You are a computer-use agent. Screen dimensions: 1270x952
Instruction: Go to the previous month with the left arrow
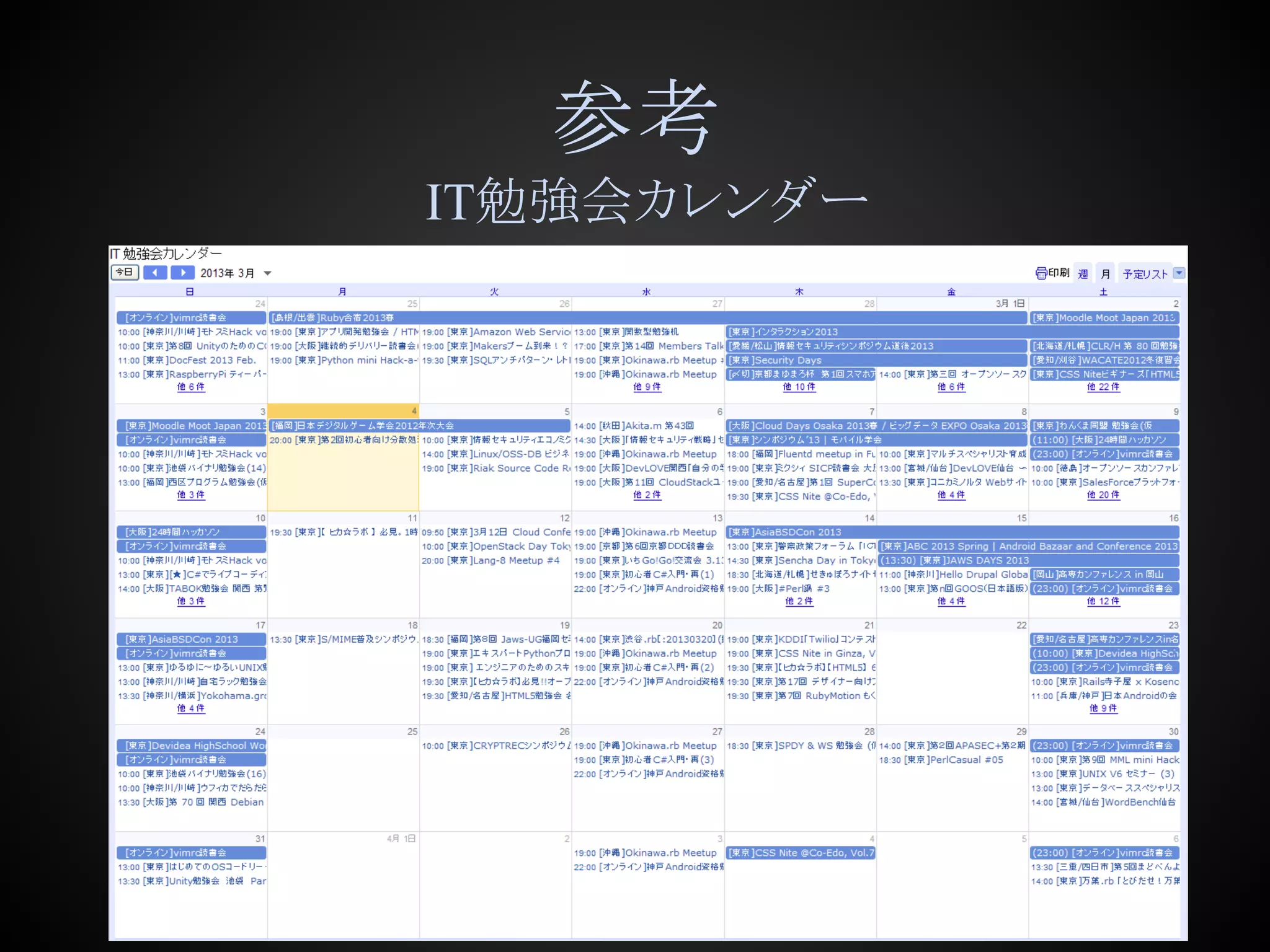click(x=155, y=273)
